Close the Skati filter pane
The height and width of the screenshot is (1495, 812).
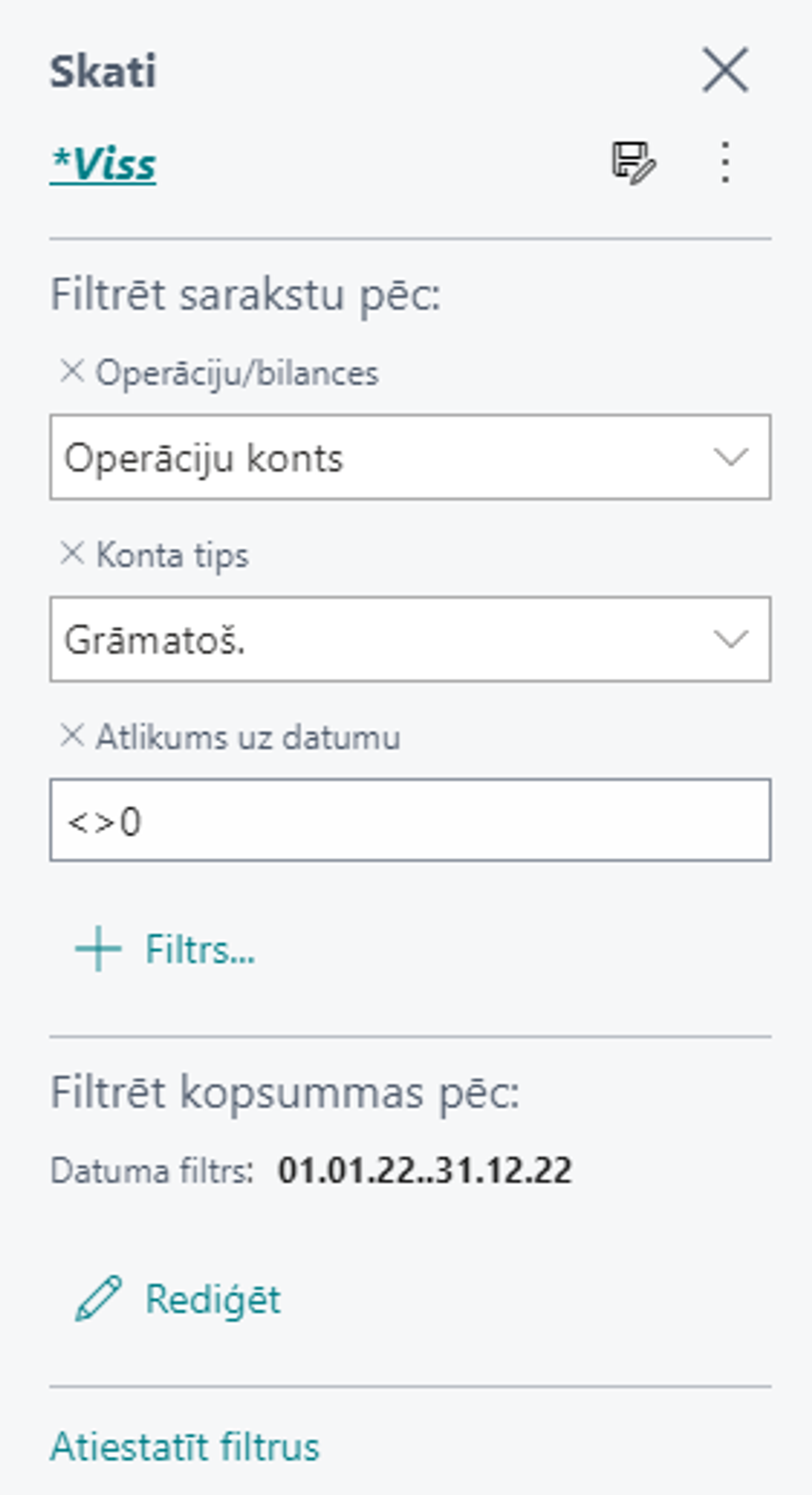(725, 70)
